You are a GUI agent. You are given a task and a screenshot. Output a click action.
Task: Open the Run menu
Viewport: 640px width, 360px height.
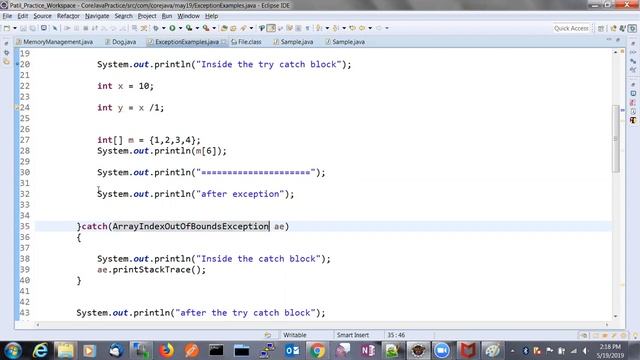(x=167, y=16)
